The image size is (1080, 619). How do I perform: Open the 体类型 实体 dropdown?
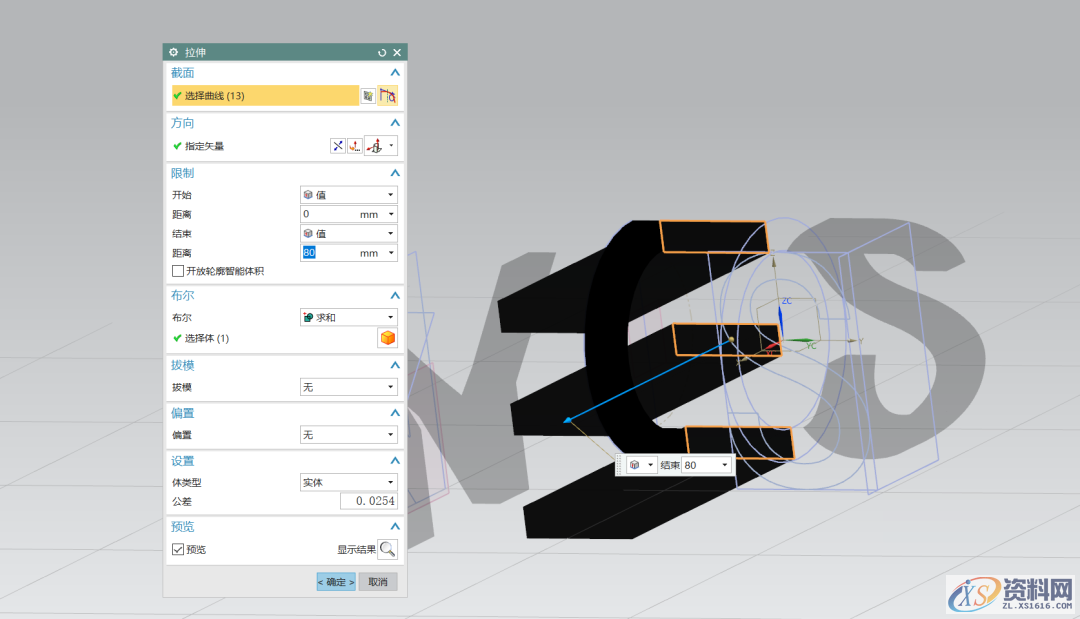[x=349, y=482]
